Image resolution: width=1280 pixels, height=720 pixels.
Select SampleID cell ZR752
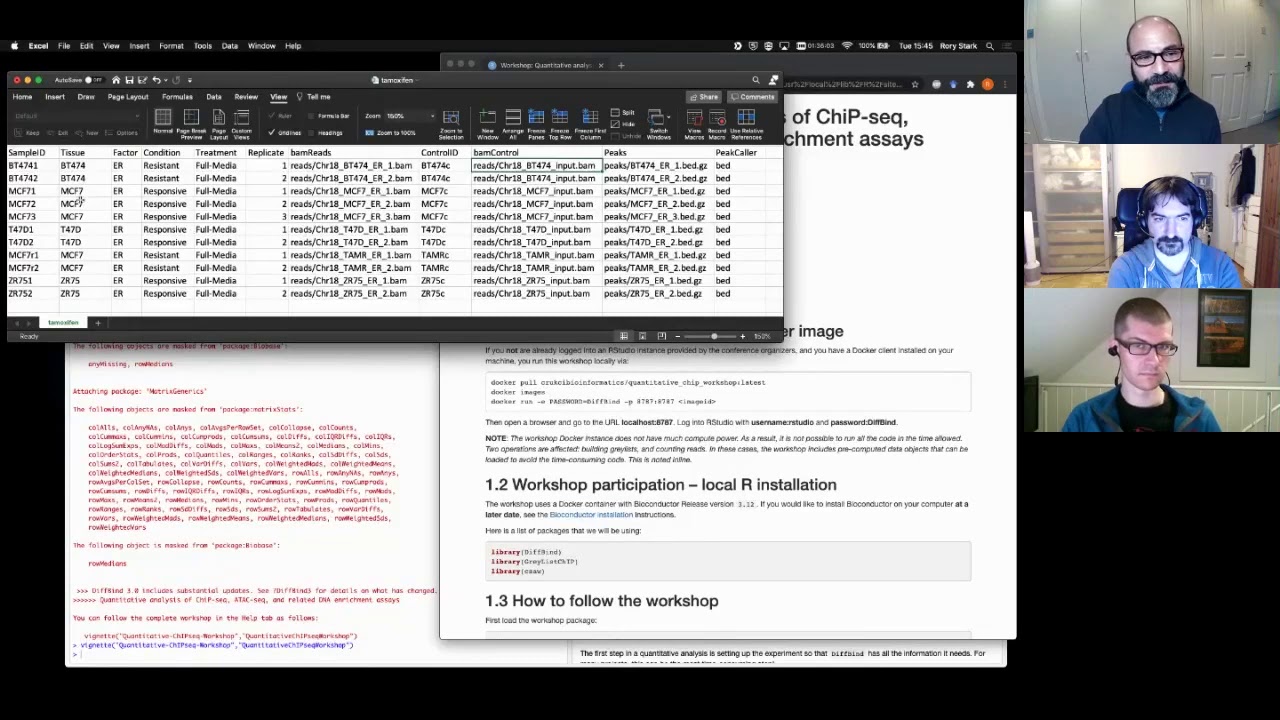click(x=31, y=294)
